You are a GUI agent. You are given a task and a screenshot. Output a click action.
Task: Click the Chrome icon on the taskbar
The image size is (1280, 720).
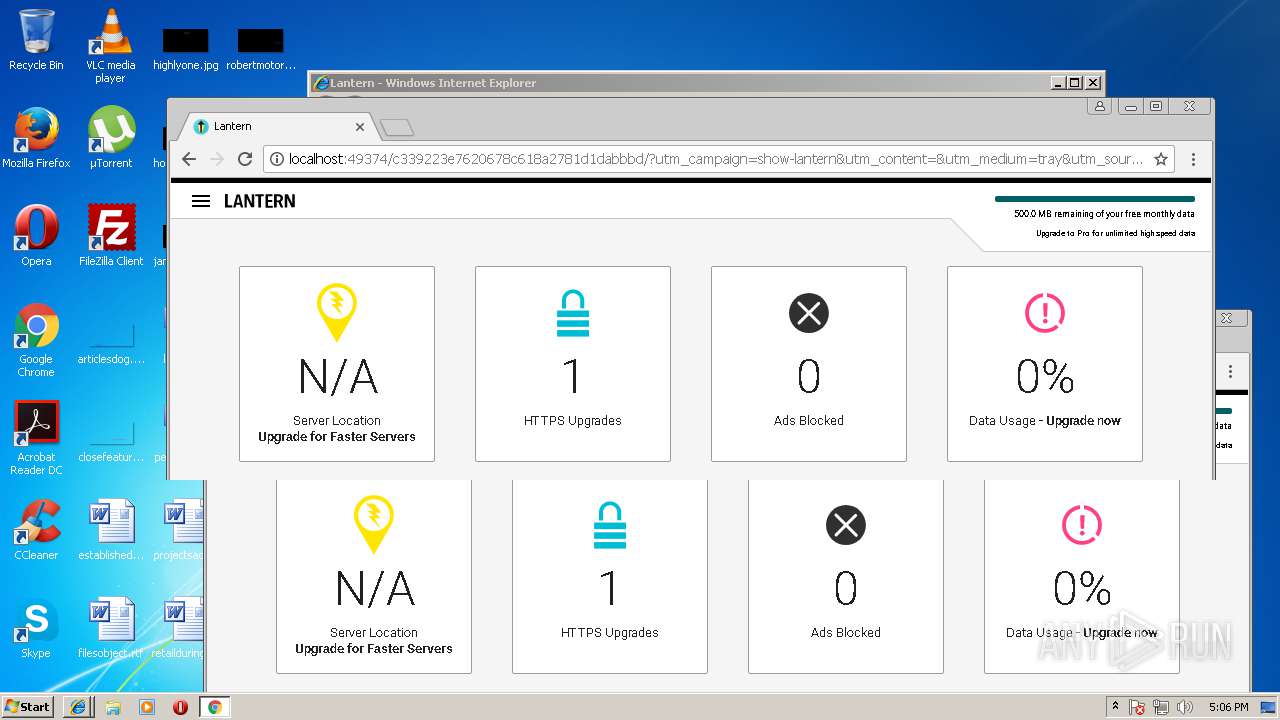click(x=214, y=707)
